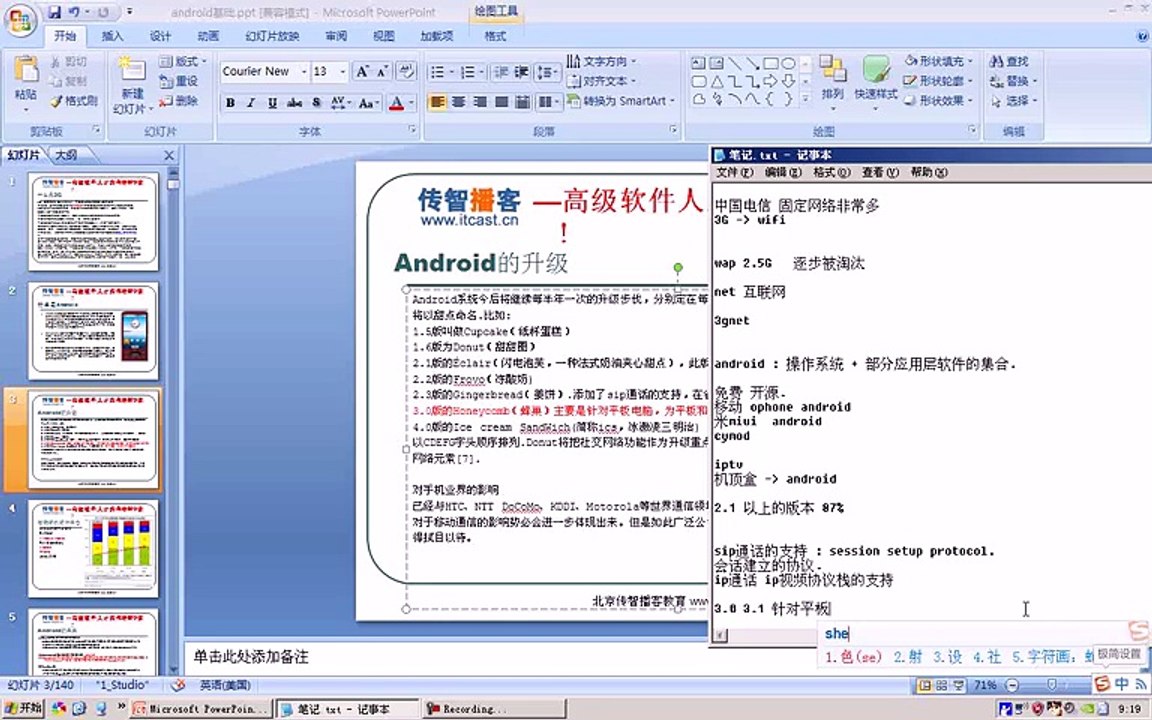Image resolution: width=1152 pixels, height=720 pixels.
Task: Open Shape Outline (形状轮廓) color menu
Action: 938,81
